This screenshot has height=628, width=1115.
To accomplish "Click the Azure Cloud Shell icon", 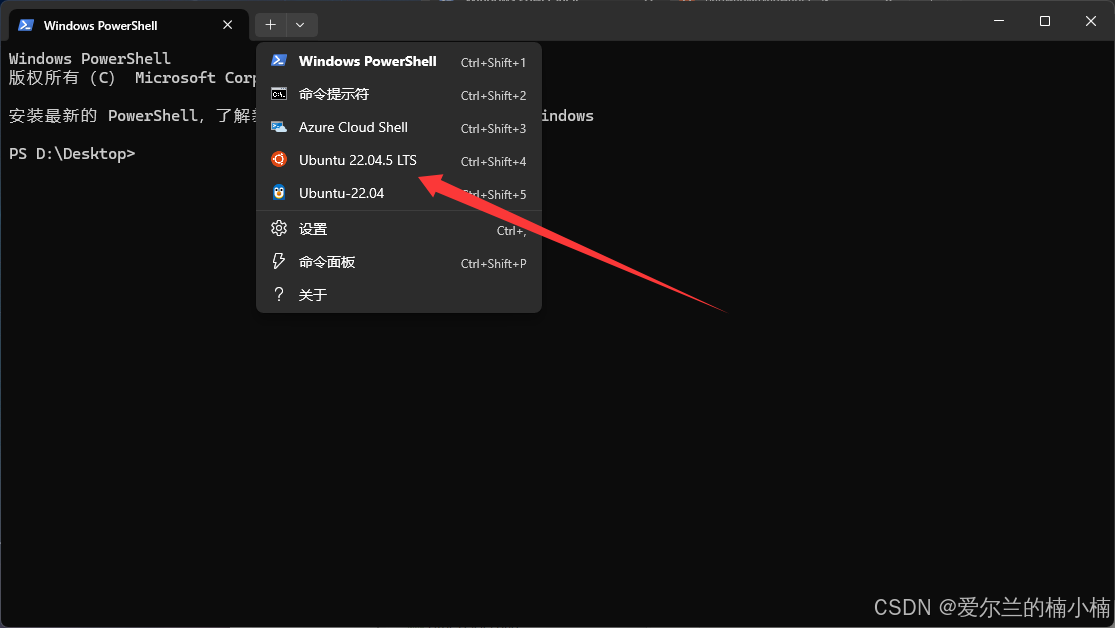I will 279,127.
